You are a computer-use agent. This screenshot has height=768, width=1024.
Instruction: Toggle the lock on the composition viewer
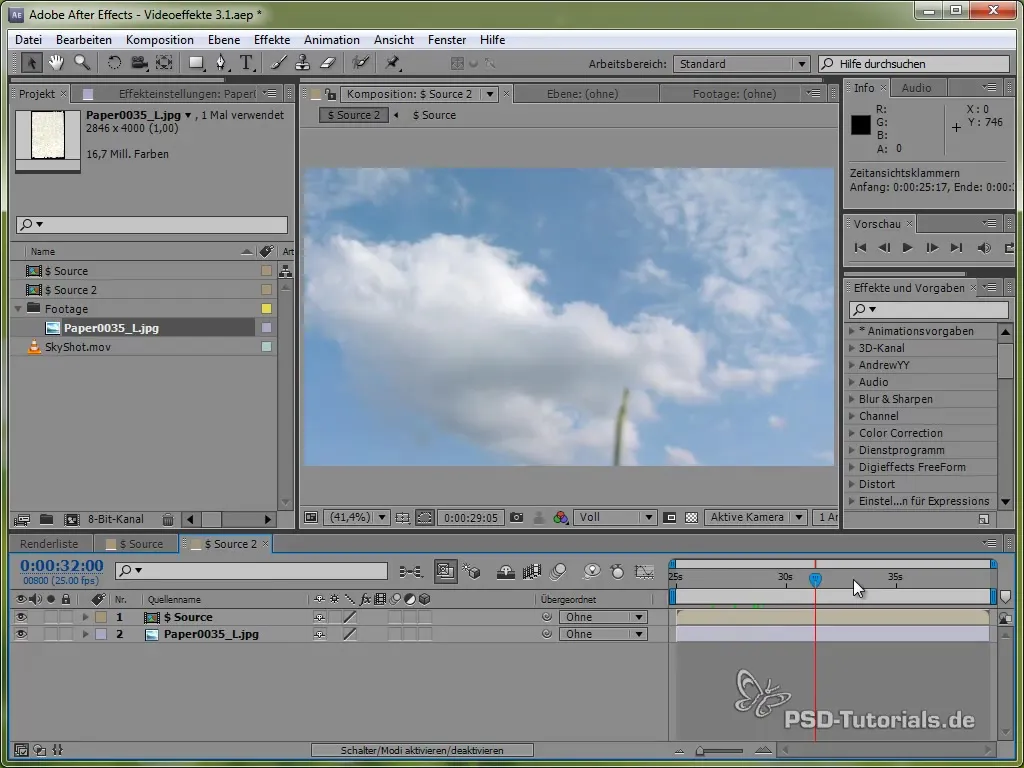[330, 94]
